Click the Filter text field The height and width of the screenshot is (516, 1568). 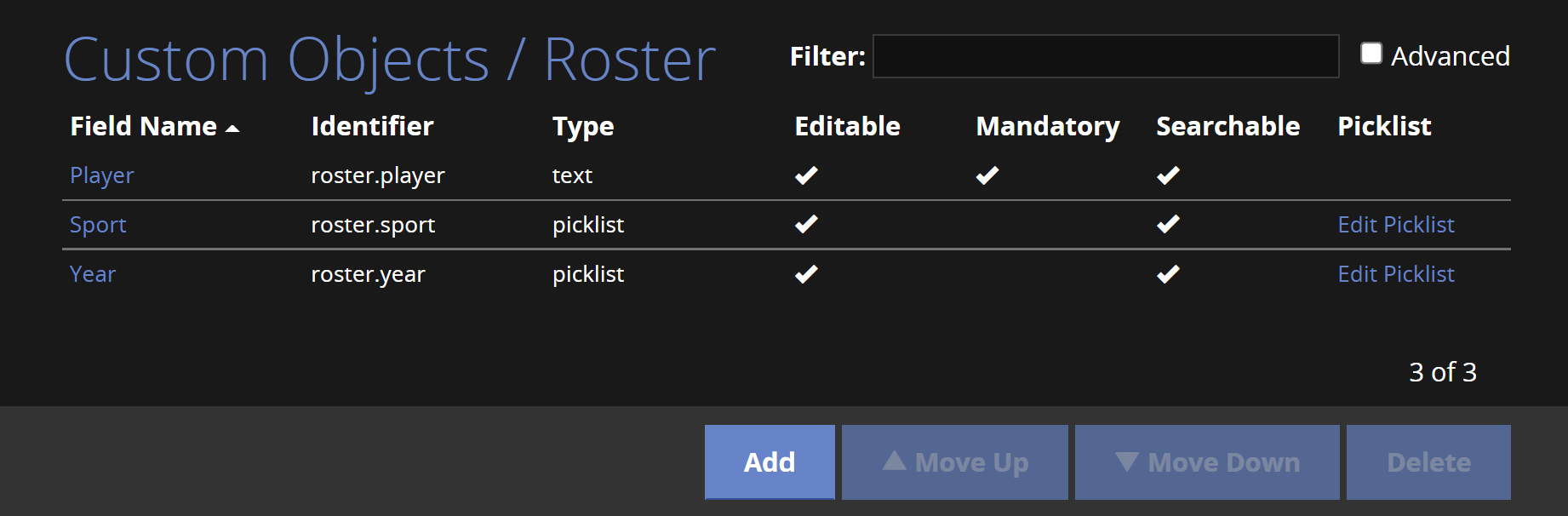point(1106,56)
